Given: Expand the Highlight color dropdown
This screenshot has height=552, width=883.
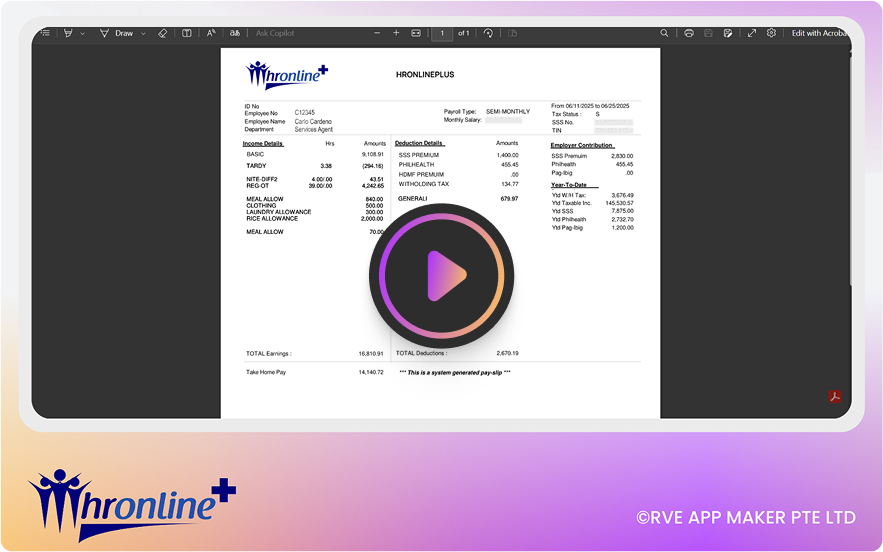Looking at the screenshot, I should coord(81,33).
